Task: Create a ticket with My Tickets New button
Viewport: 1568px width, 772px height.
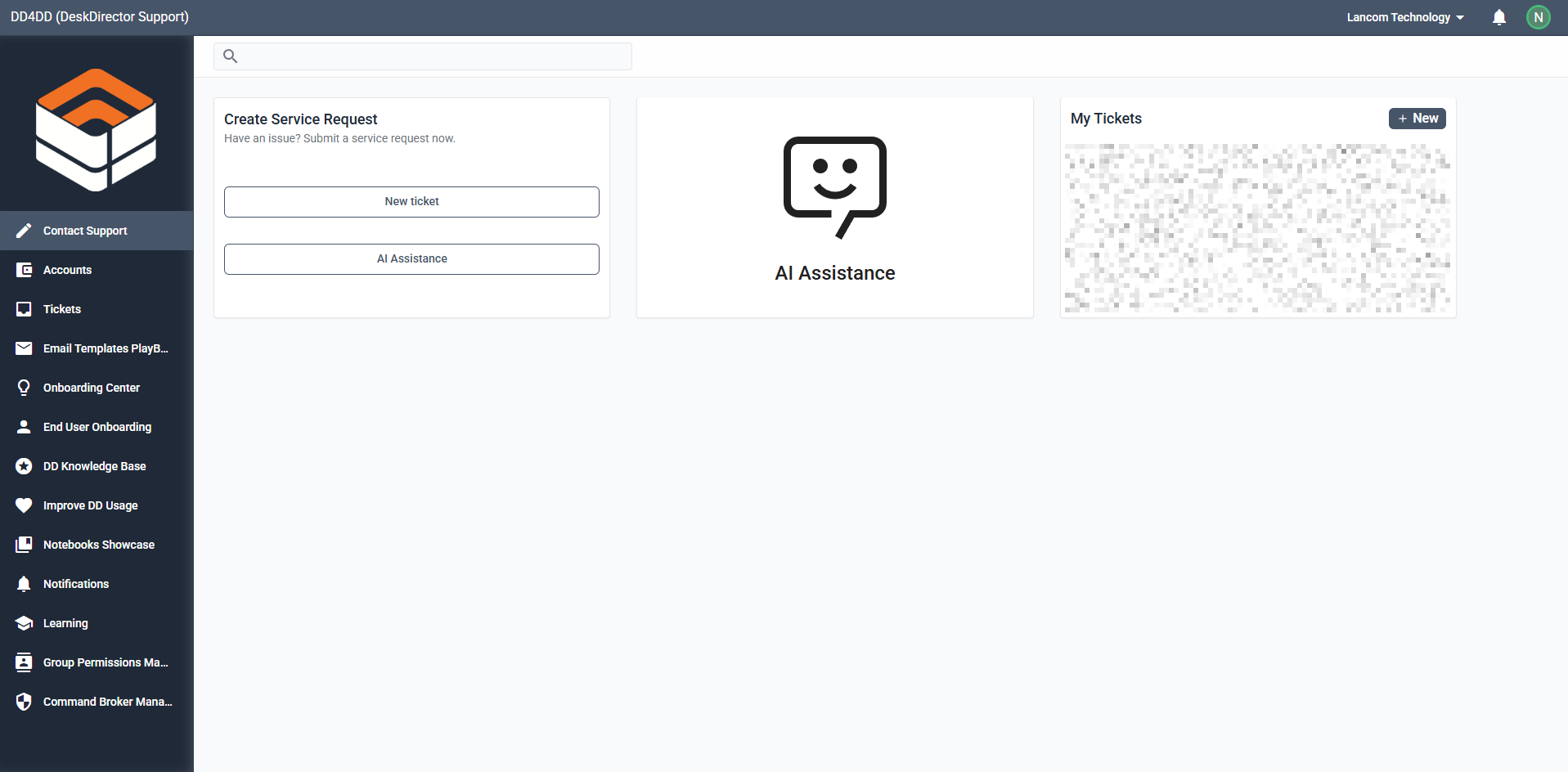Action: point(1417,119)
